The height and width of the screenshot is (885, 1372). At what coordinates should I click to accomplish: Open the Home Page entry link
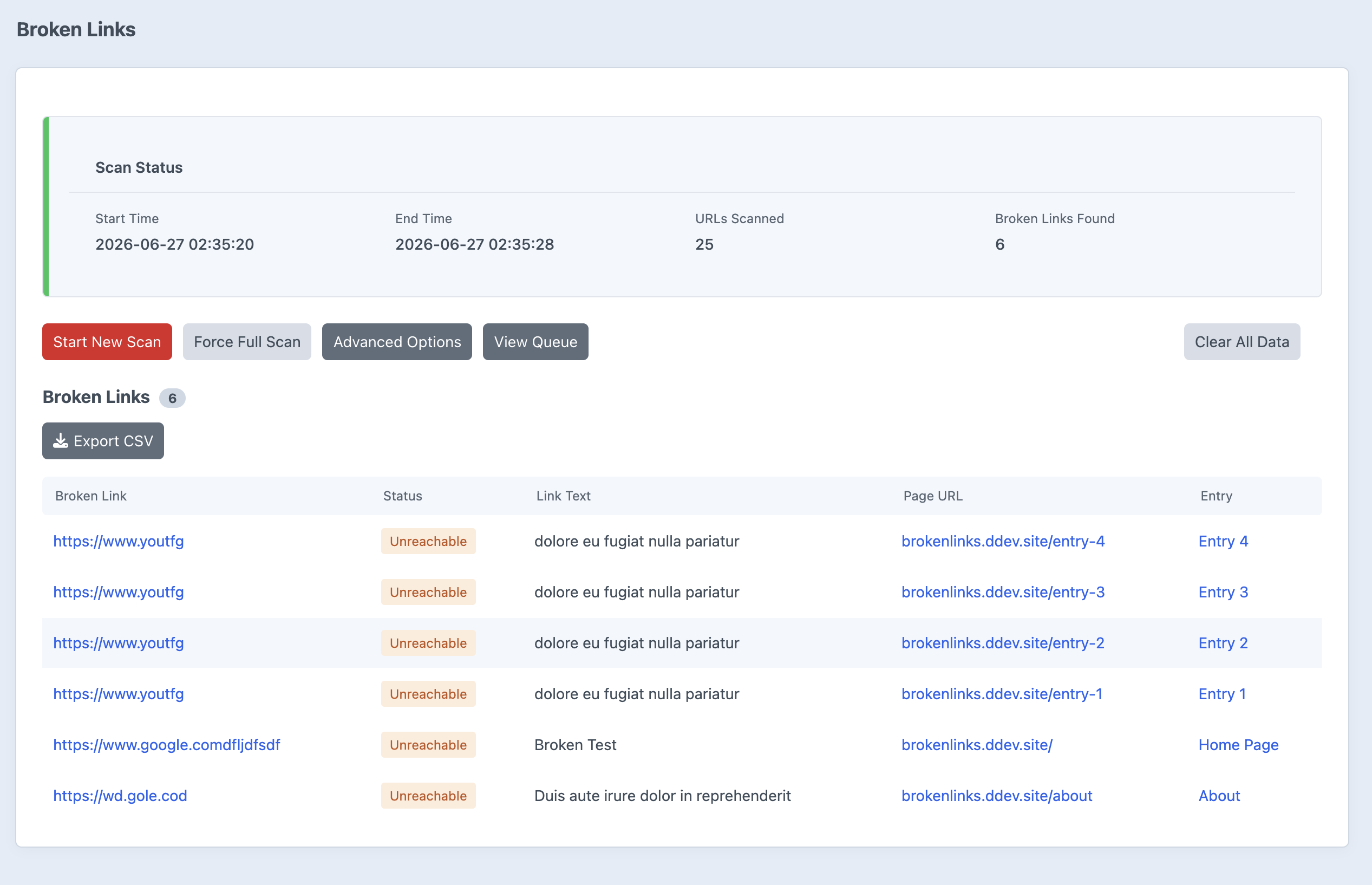pyautogui.click(x=1239, y=745)
